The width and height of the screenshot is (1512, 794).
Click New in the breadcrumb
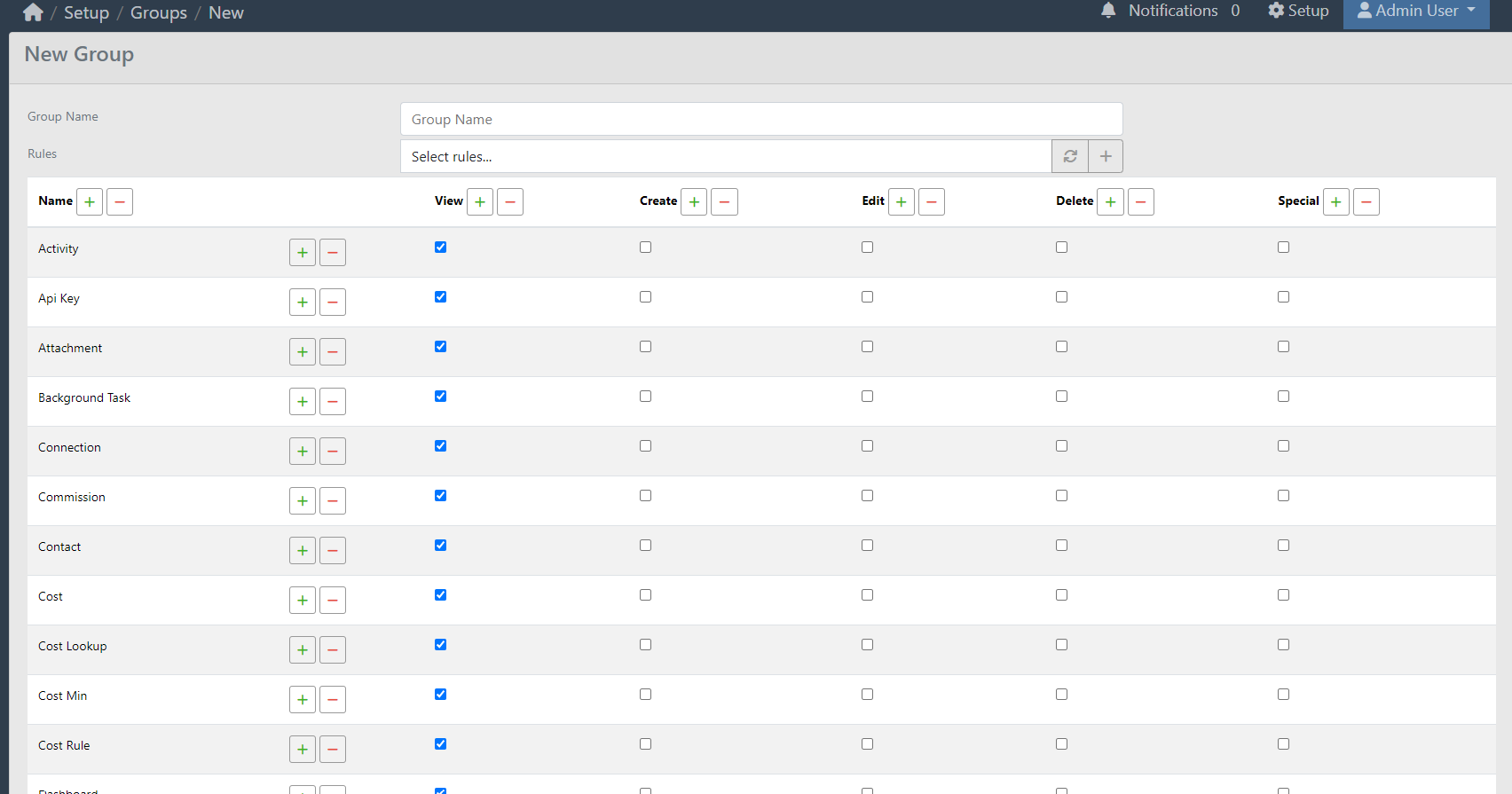point(226,12)
